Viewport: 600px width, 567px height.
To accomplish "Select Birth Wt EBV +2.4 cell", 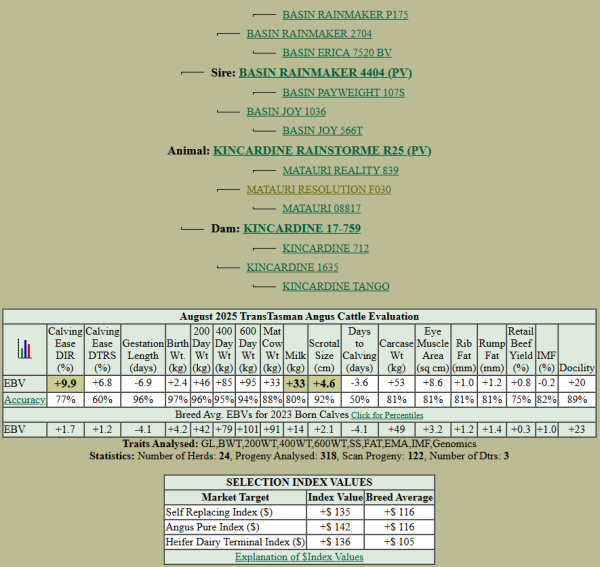I will 177,383.
